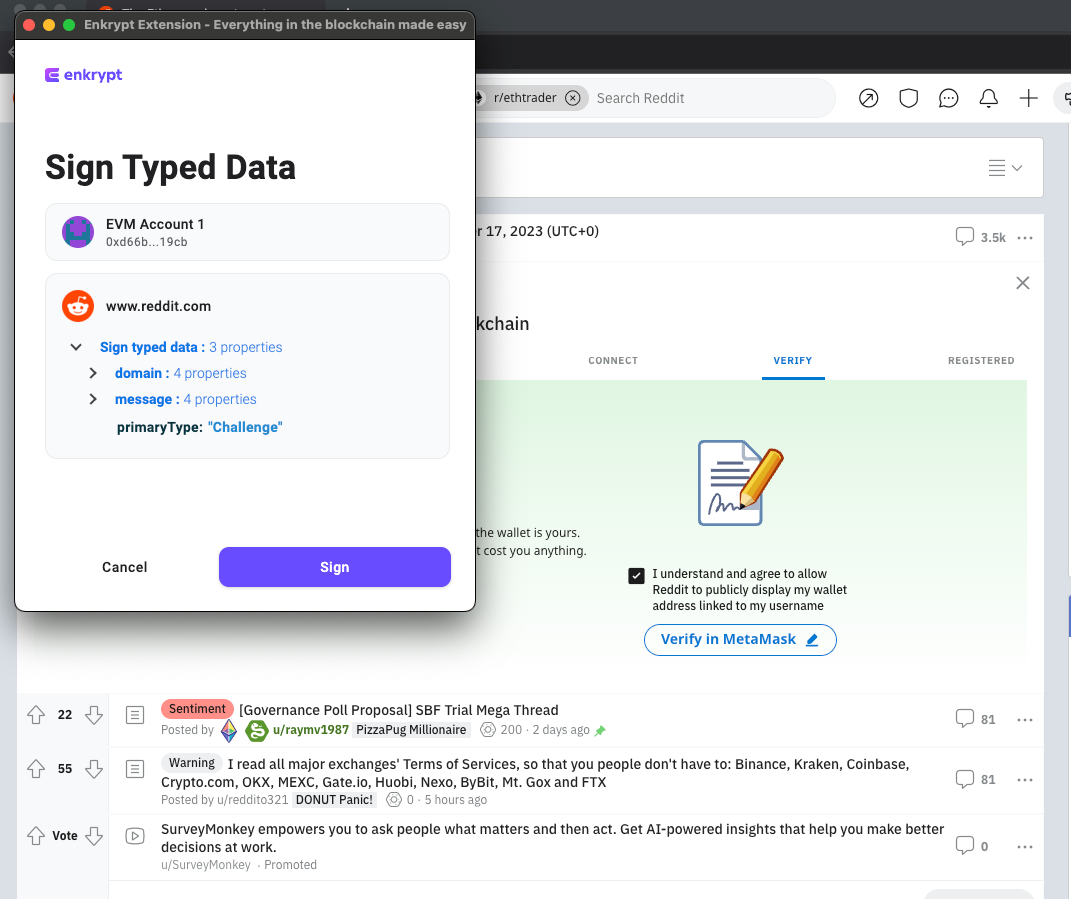1071x899 pixels.
Task: Open the Reddit chat icon
Action: click(x=948, y=98)
